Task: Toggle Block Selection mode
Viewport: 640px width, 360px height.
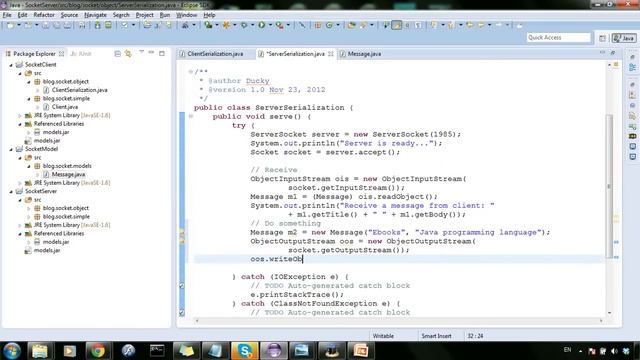Action: (407, 25)
